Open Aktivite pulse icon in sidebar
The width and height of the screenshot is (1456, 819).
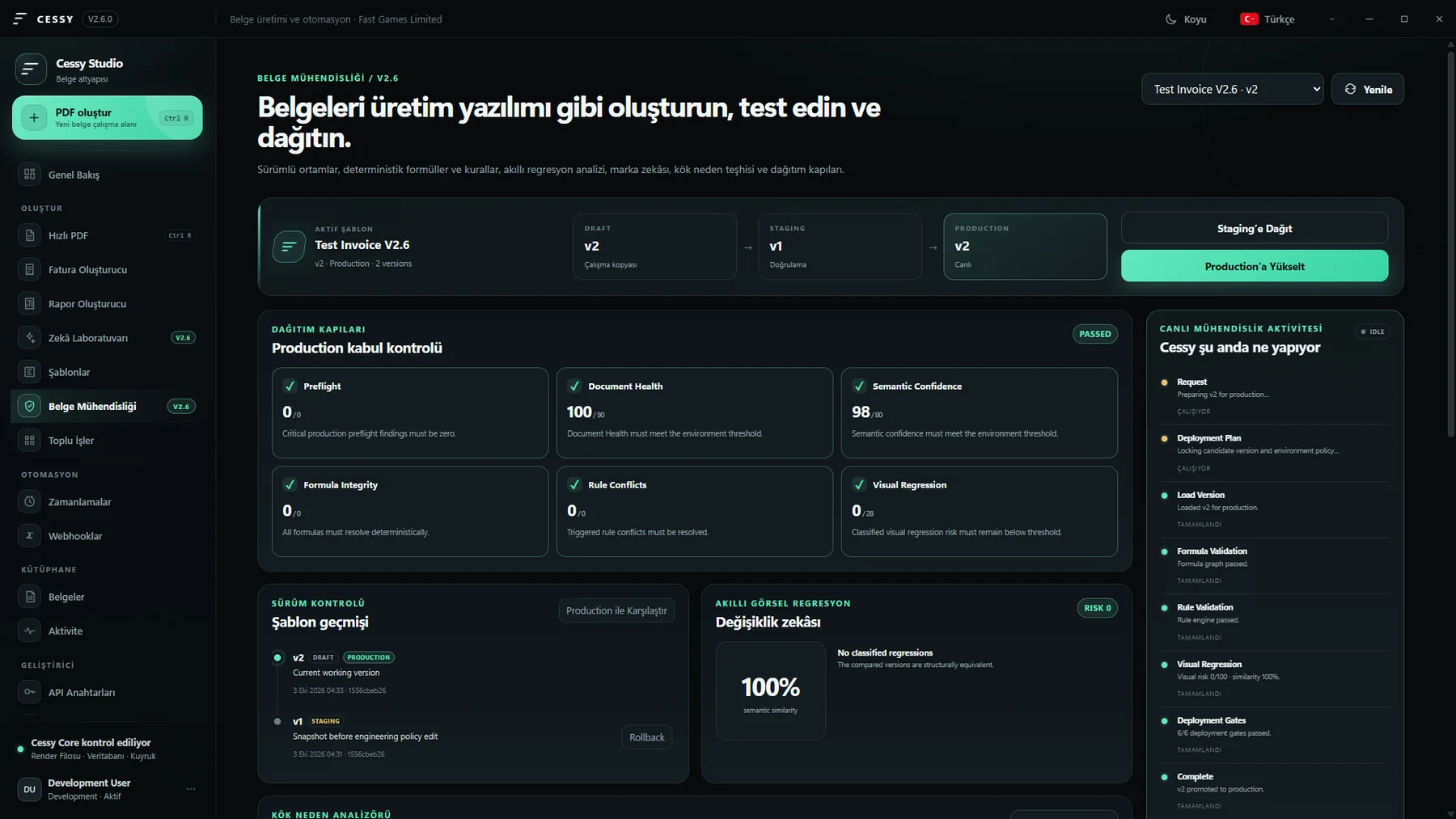(30, 631)
